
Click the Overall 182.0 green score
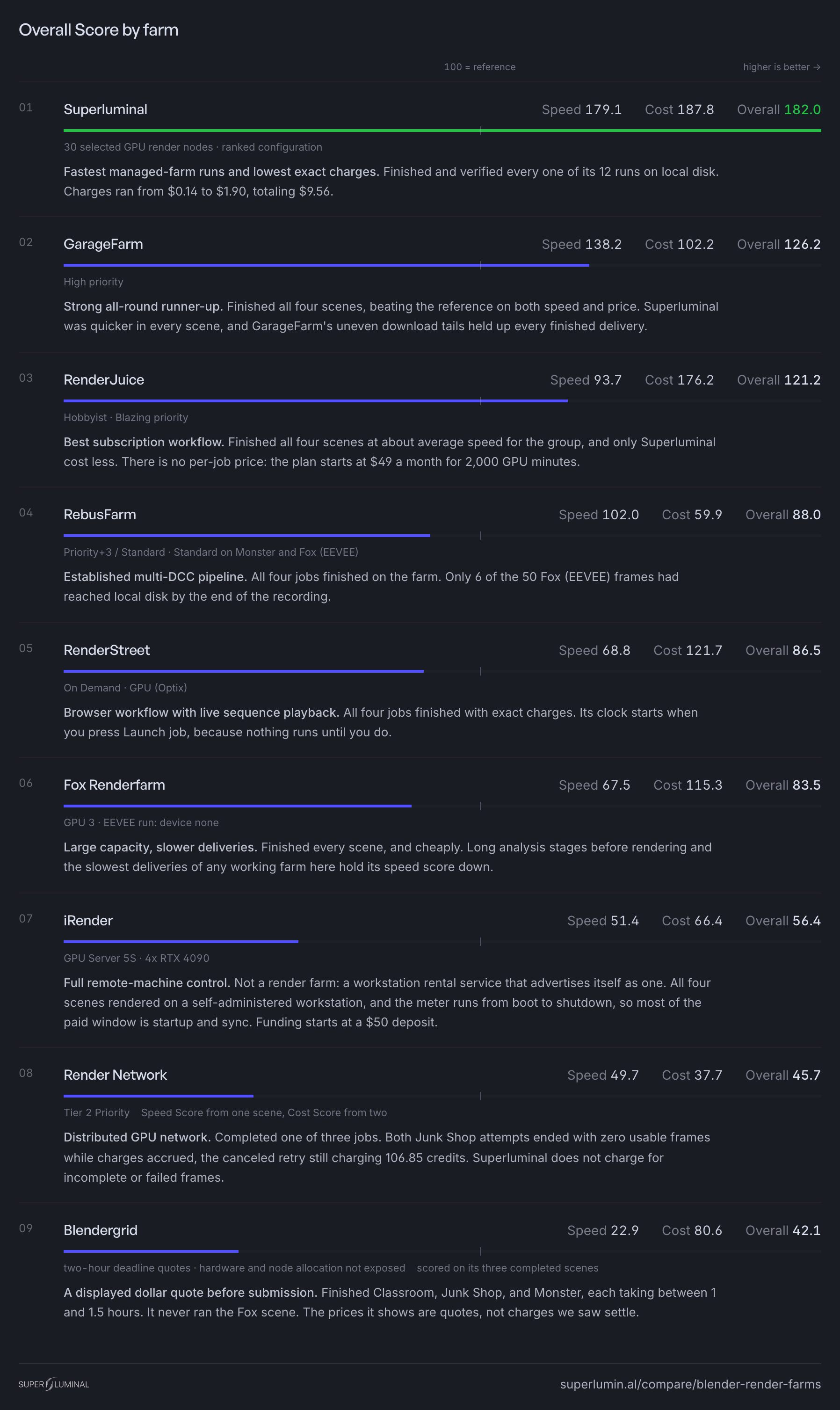tap(778, 109)
